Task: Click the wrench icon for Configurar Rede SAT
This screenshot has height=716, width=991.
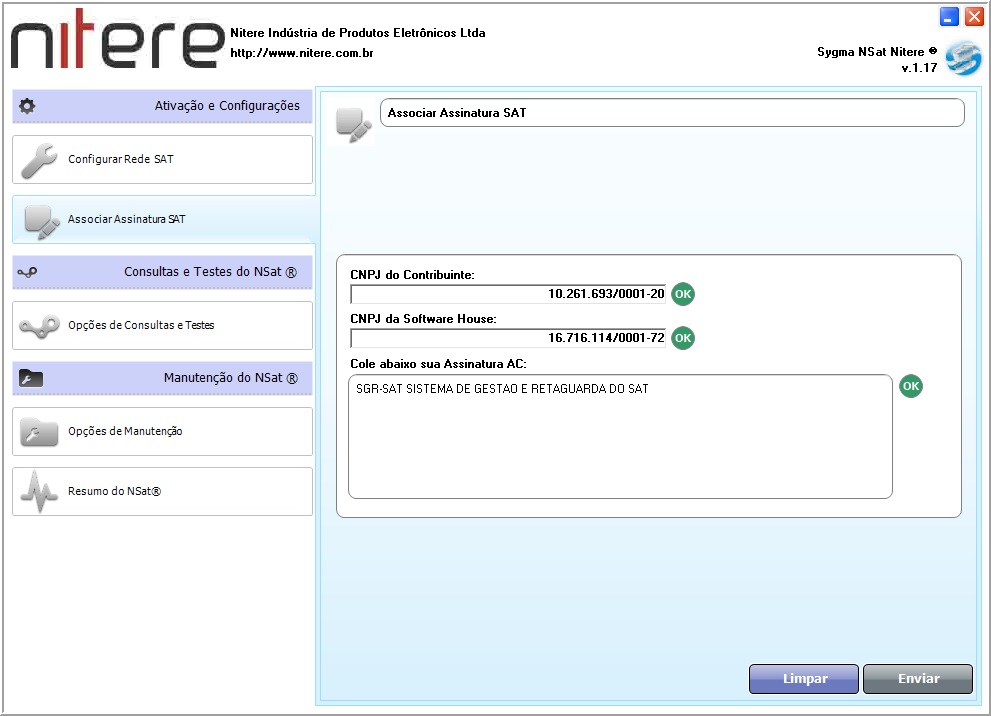Action: 39,161
